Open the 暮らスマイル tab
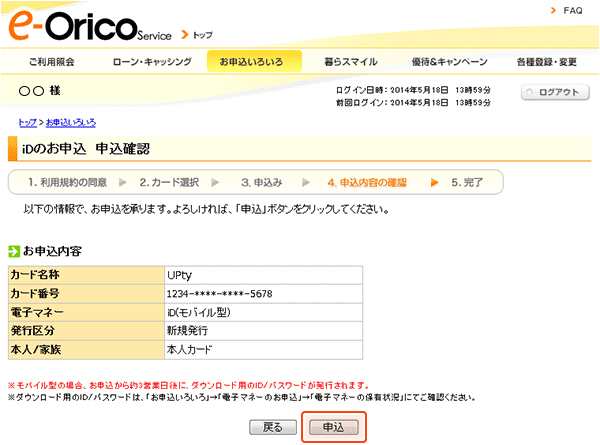600x445 pixels. pyautogui.click(x=351, y=62)
